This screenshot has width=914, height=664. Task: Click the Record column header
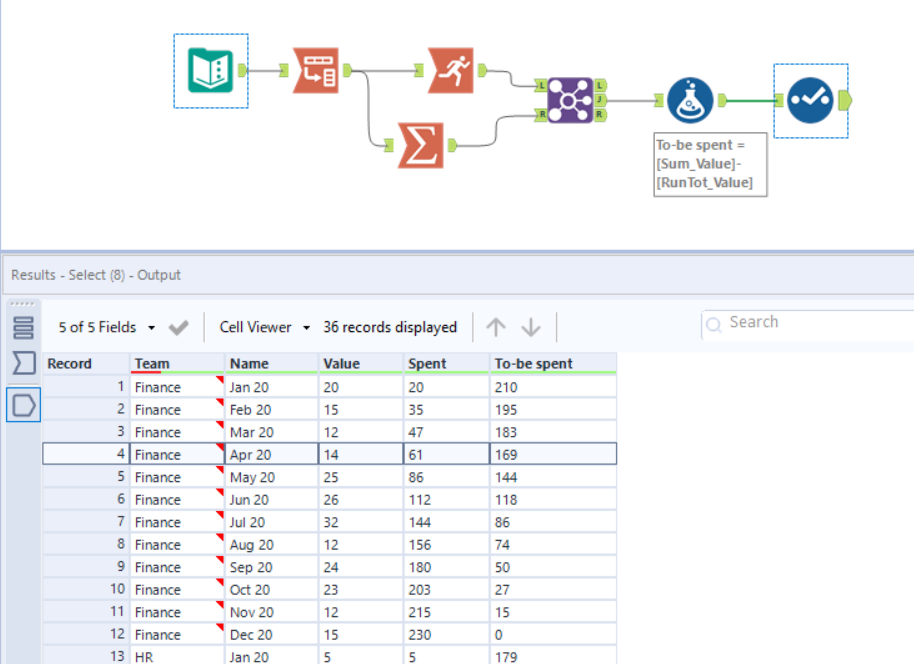coord(86,363)
